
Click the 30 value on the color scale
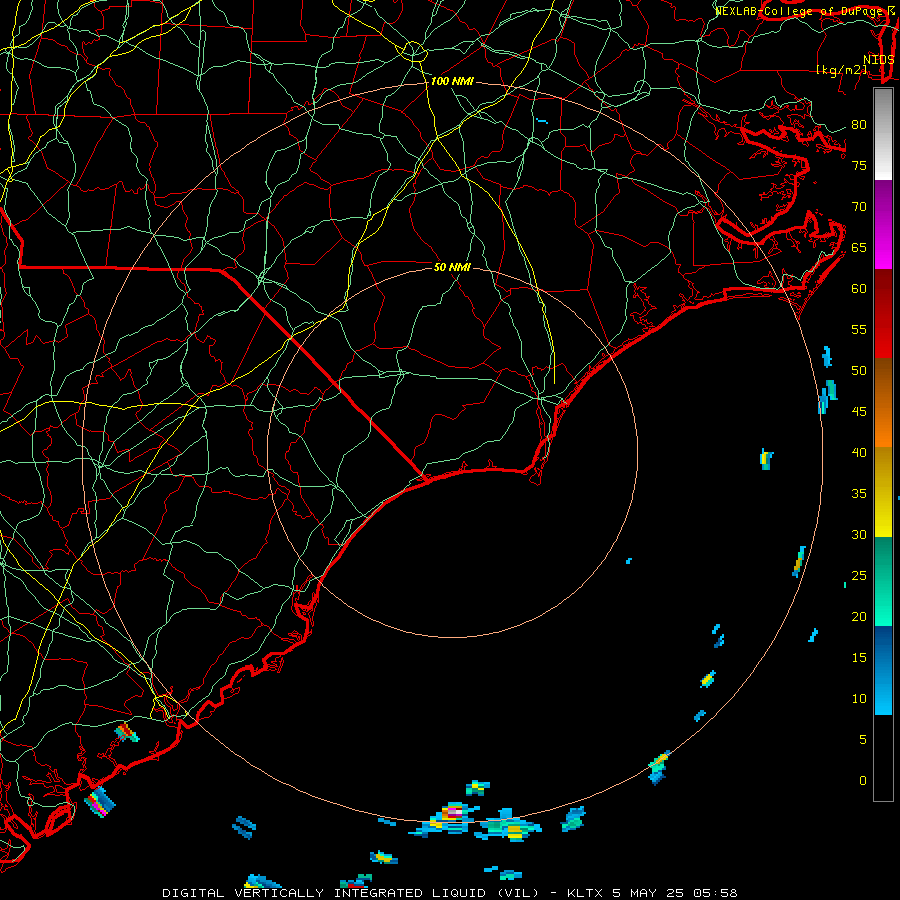(859, 535)
